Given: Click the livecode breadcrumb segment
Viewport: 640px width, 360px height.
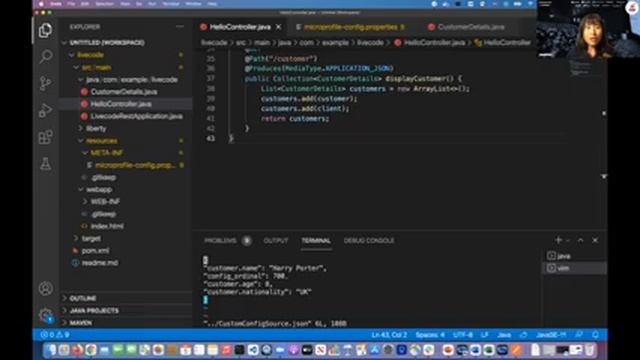Looking at the screenshot, I should pos(214,42).
